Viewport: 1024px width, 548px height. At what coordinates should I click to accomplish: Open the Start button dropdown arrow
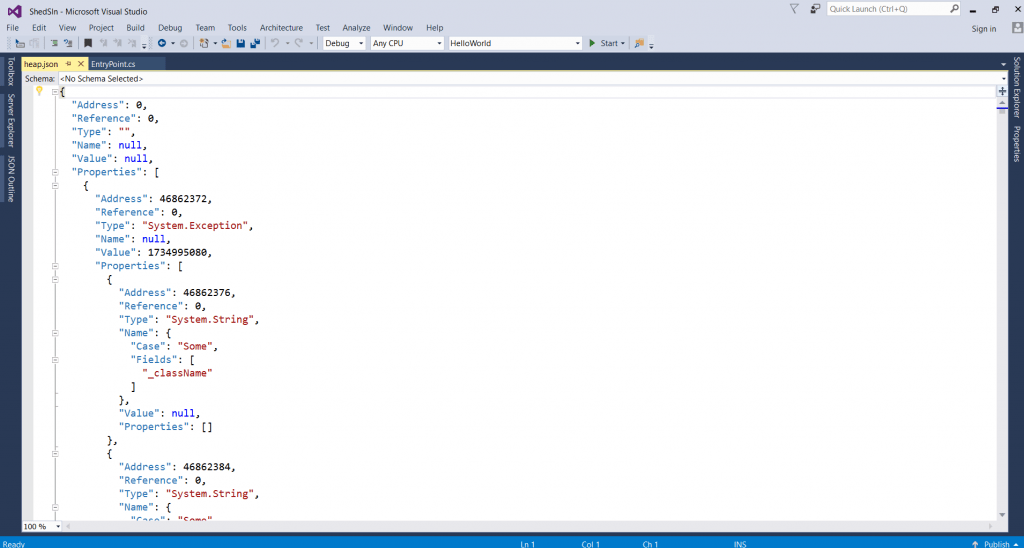click(x=622, y=43)
